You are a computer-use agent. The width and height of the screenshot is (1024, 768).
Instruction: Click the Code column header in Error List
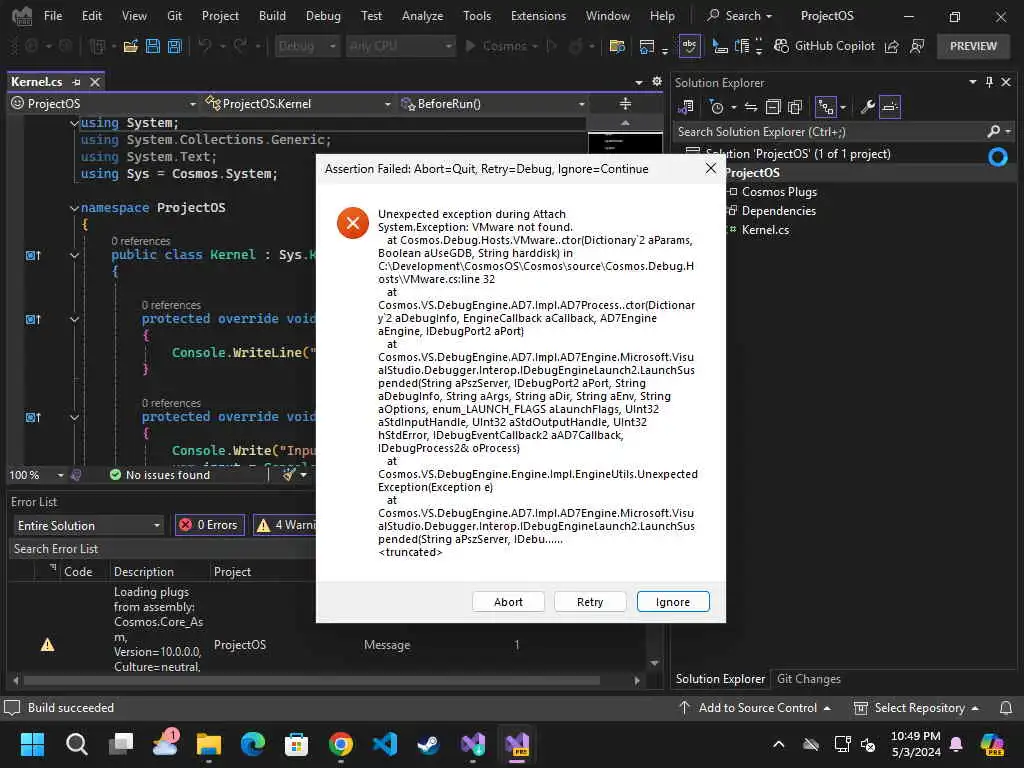(x=78, y=571)
